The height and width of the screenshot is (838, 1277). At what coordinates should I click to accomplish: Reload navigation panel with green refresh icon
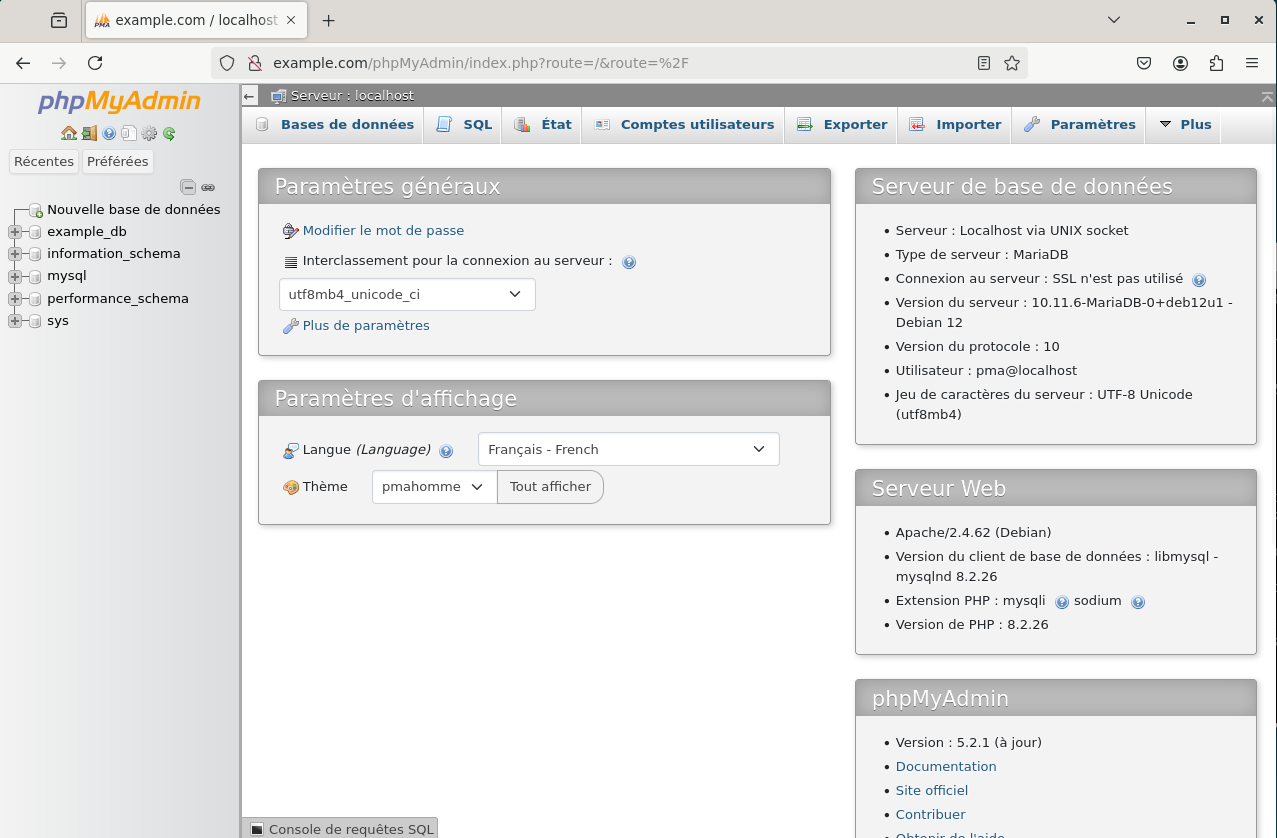(x=169, y=133)
